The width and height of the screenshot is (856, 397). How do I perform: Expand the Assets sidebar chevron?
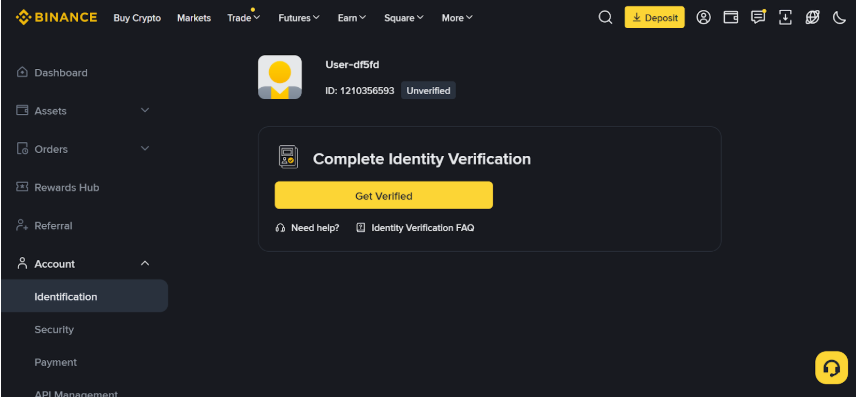pyautogui.click(x=145, y=110)
